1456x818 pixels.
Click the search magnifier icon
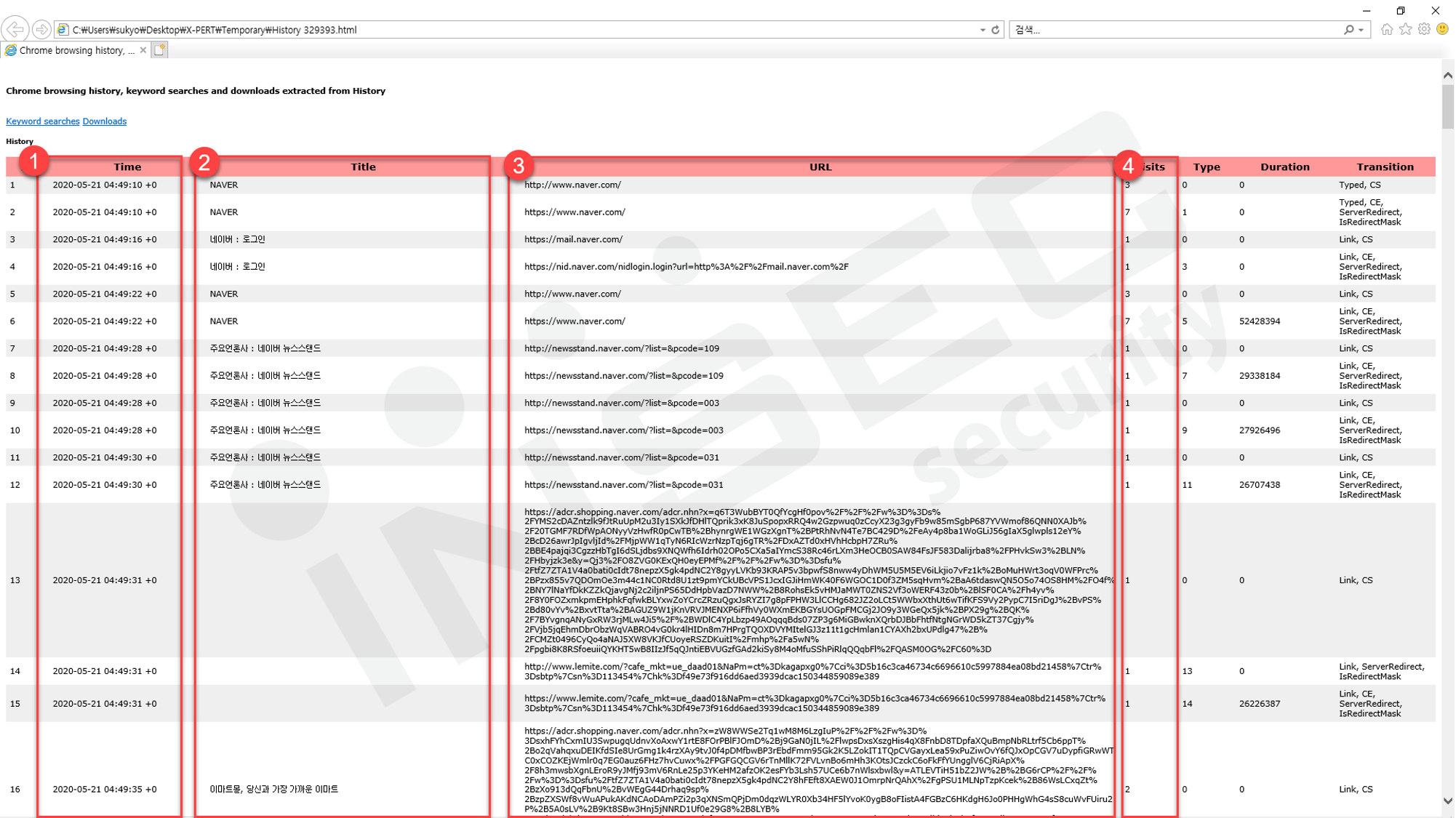pyautogui.click(x=1349, y=30)
